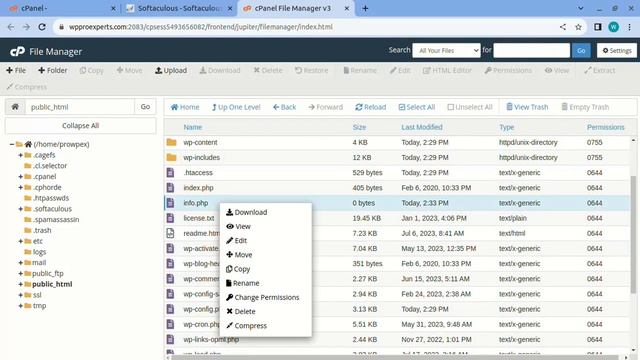This screenshot has height=360, width=640.
Task: Click the Compress toolbar button
Action: click(x=27, y=87)
